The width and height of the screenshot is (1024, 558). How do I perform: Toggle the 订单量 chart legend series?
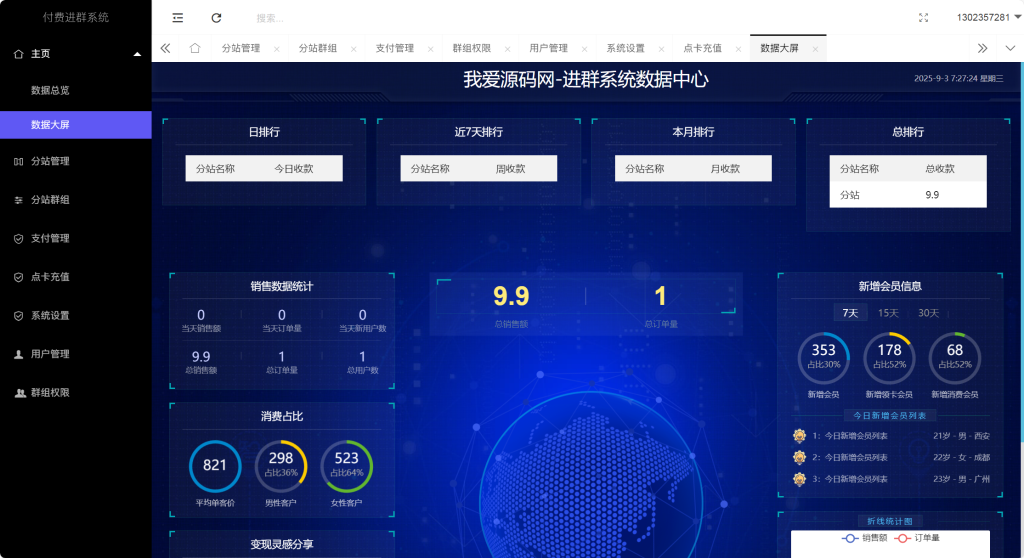coord(917,538)
